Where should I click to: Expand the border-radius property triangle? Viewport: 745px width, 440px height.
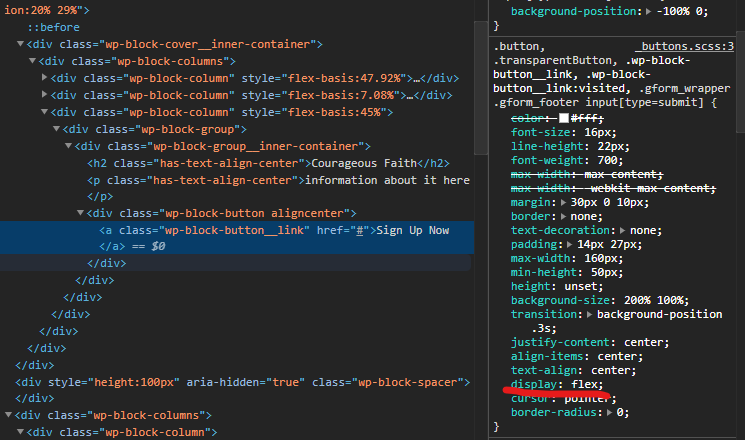[613, 412]
